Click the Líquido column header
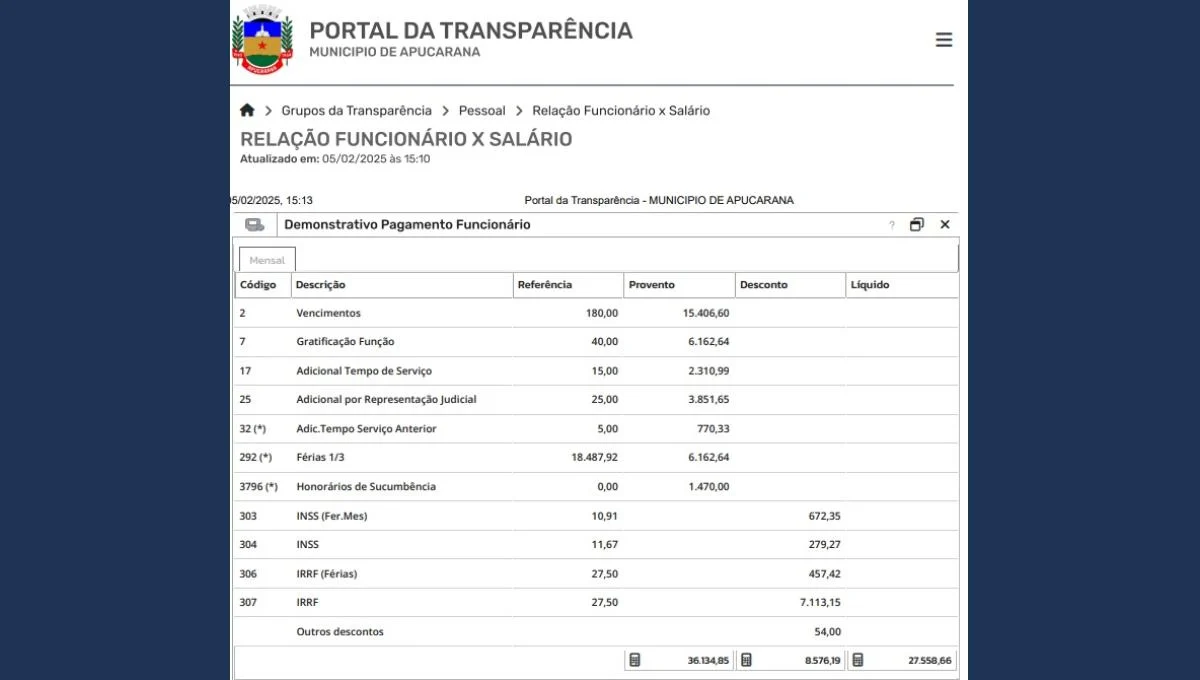Viewport: 1200px width, 680px height. (x=869, y=285)
